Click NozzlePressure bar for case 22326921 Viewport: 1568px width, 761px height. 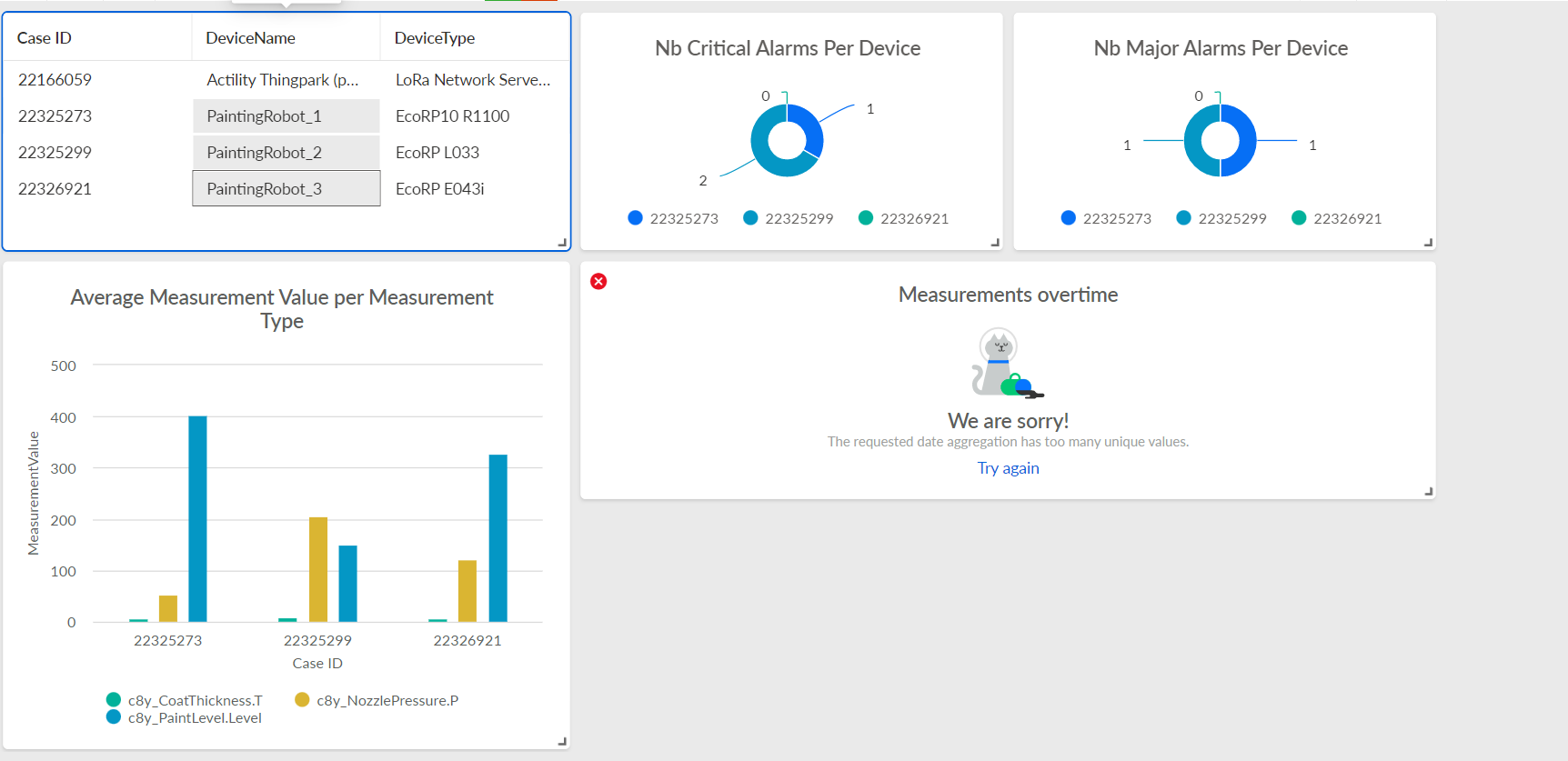467,591
